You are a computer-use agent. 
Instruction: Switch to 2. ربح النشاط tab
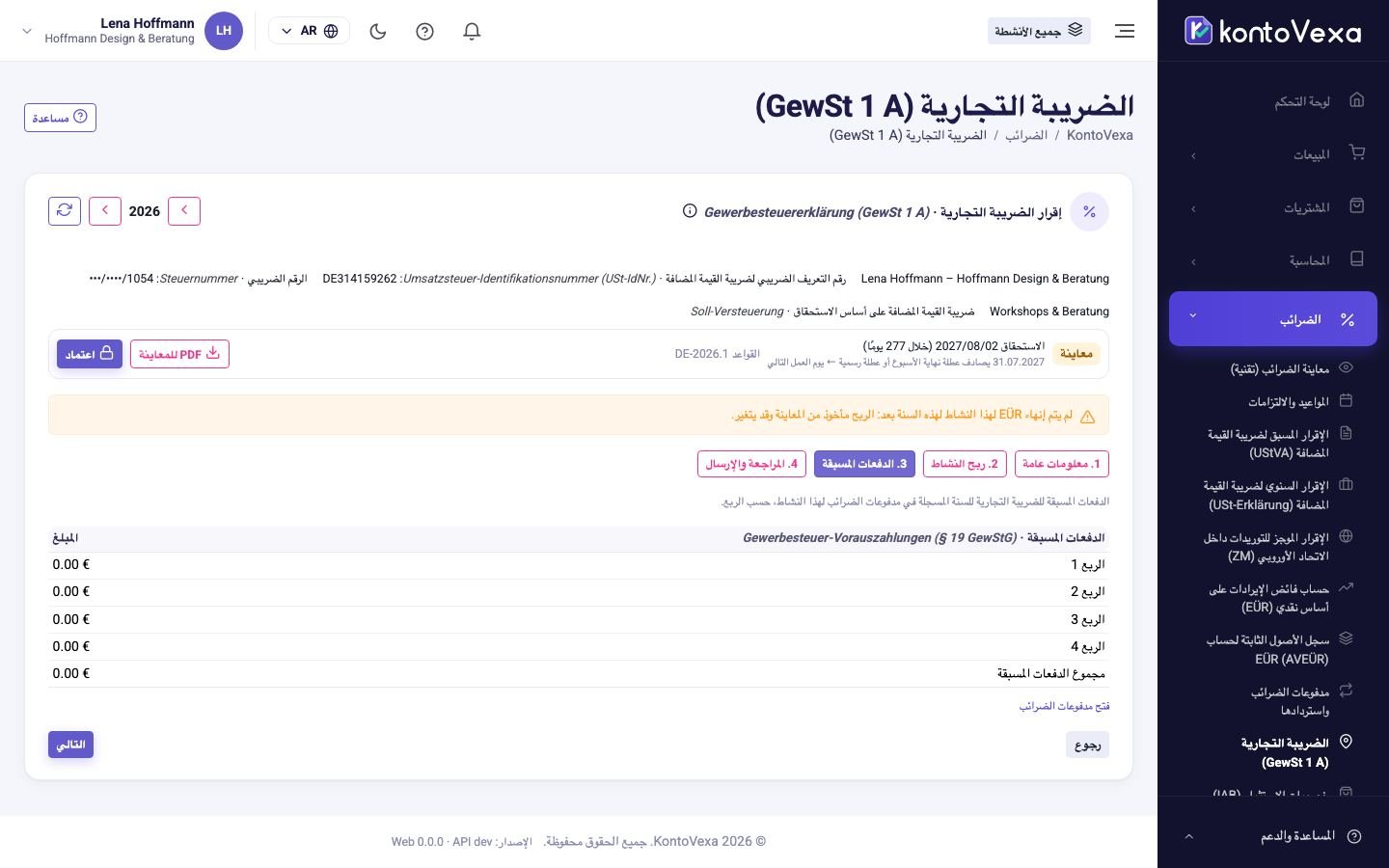pyautogui.click(x=965, y=464)
